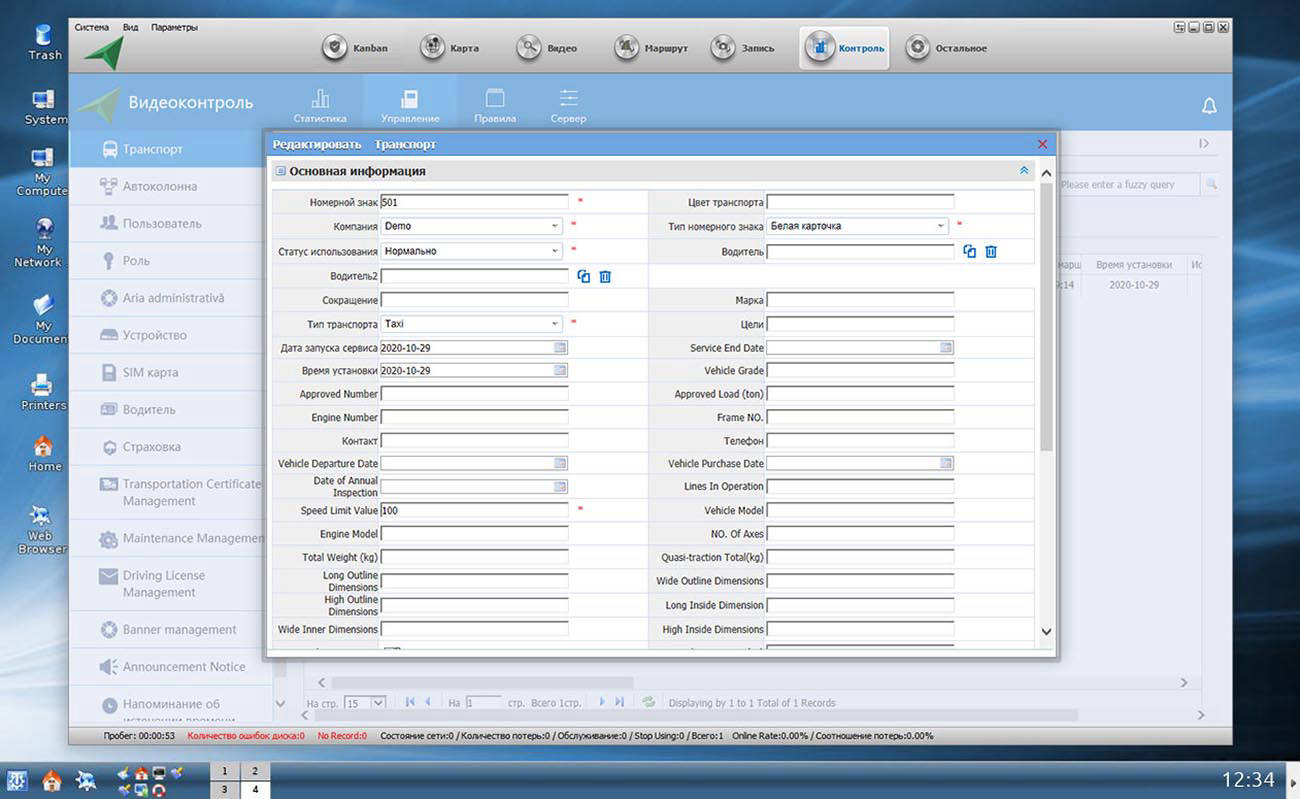Open the Видео toolbar button

pyautogui.click(x=546, y=48)
